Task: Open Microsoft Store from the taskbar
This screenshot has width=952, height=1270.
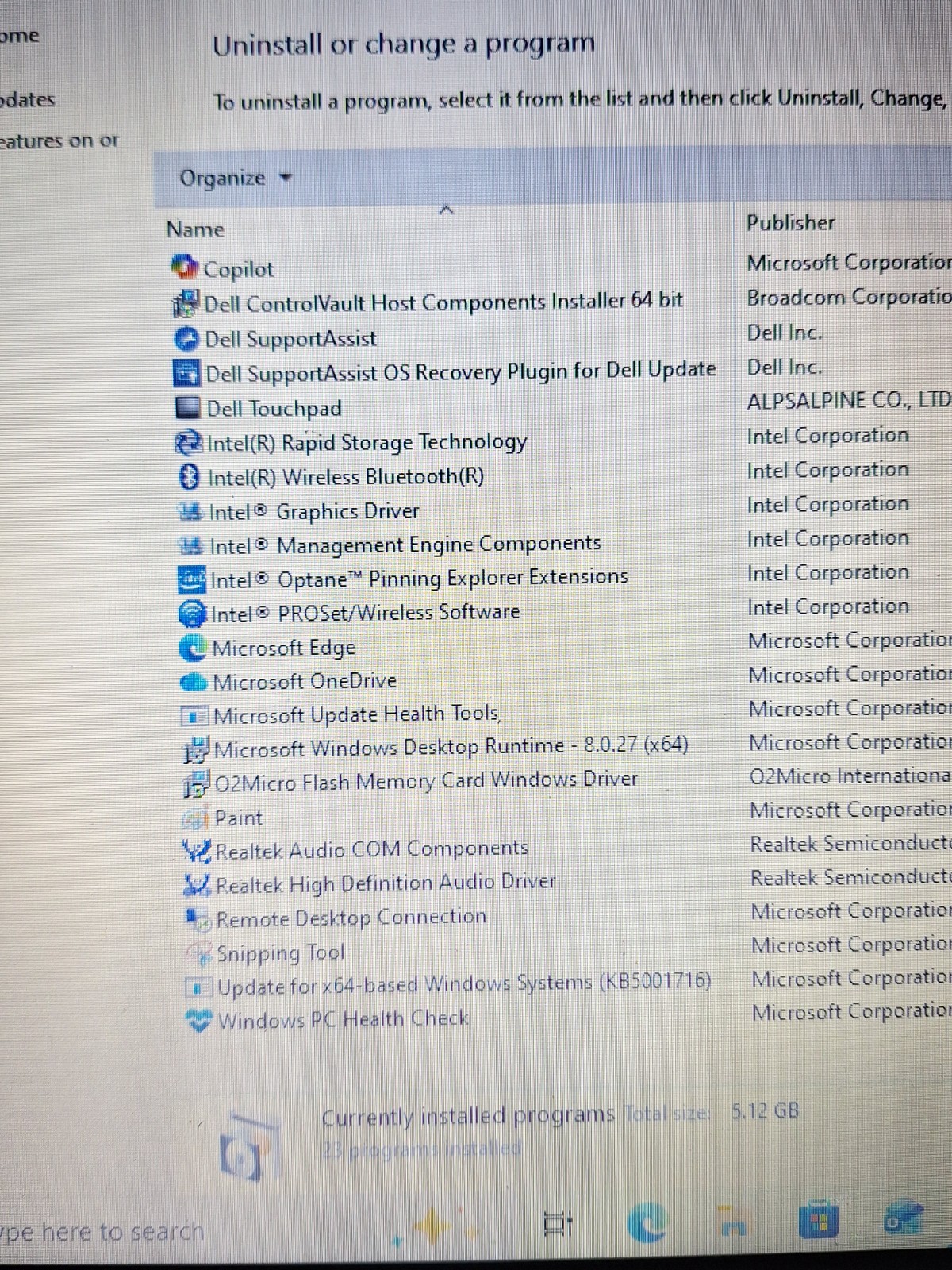Action: [x=818, y=1221]
